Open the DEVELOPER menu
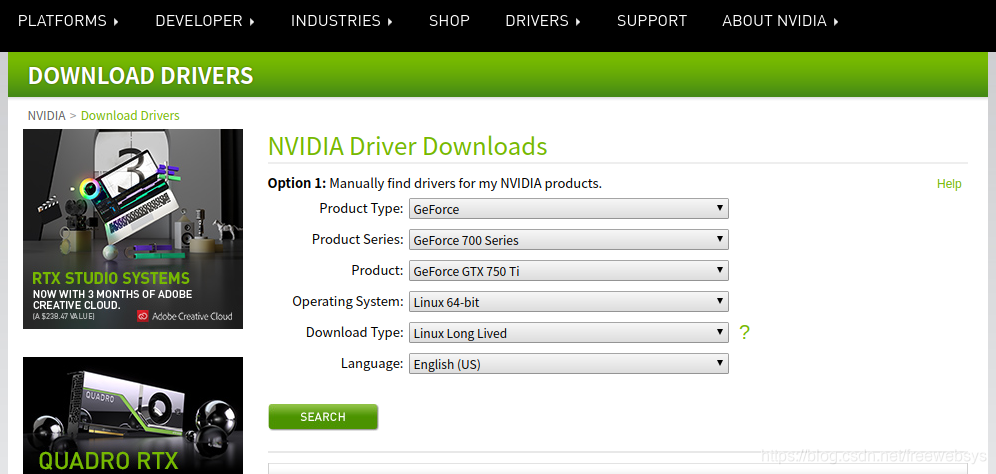Viewport: 996px width, 474px height. click(205, 21)
